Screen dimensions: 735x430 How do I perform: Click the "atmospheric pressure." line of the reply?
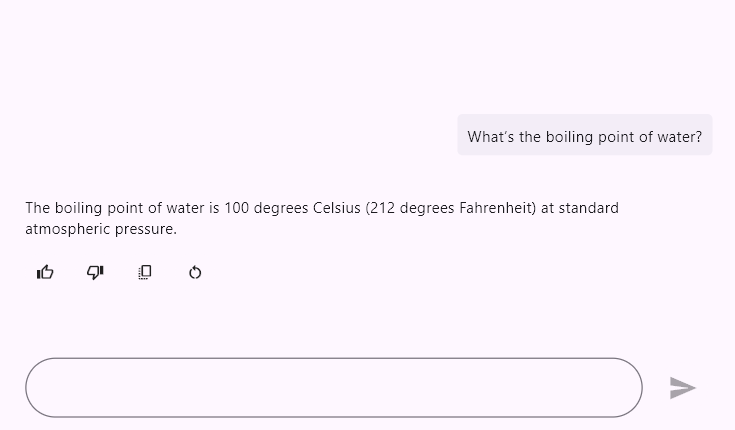click(100, 229)
